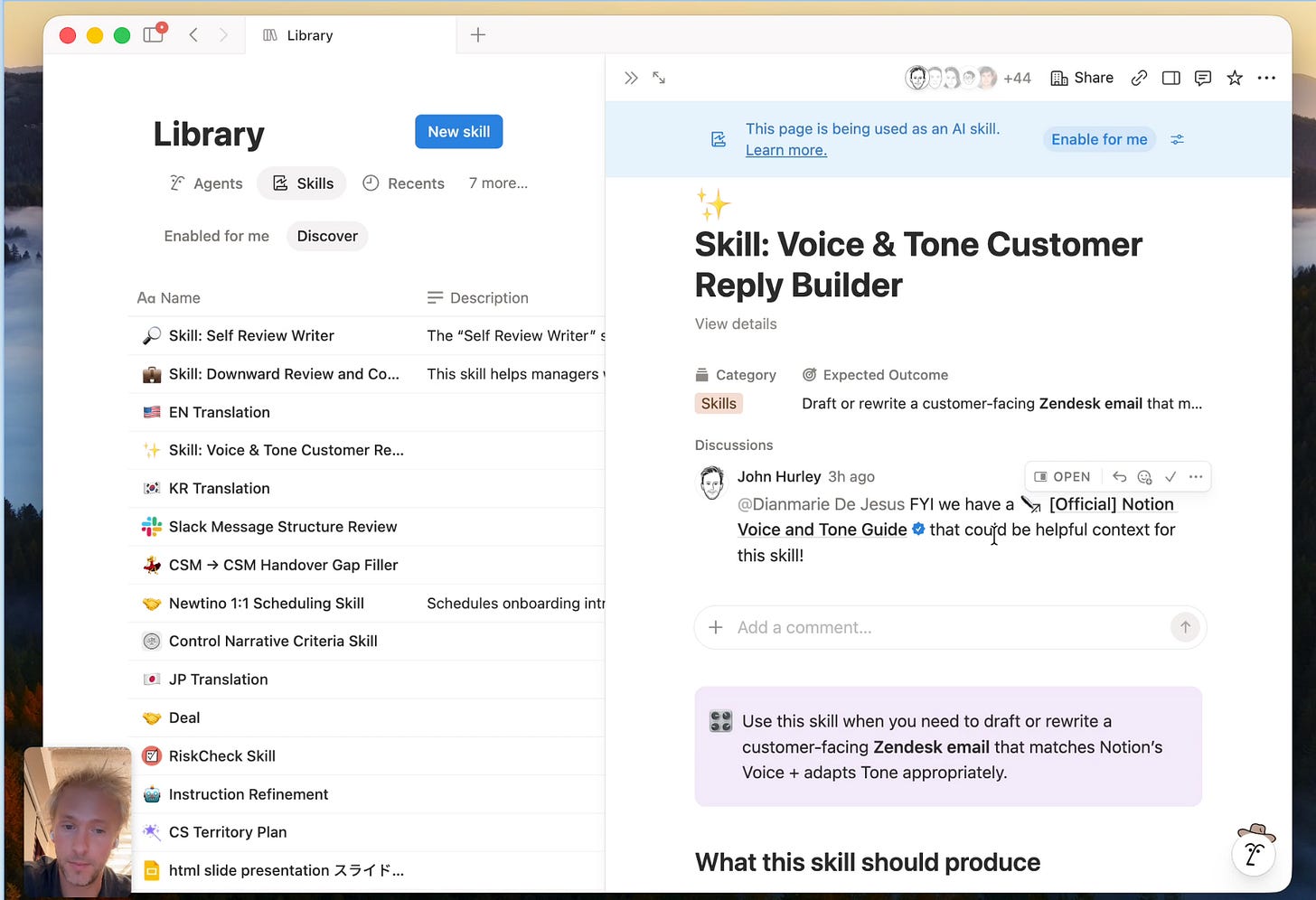
Task: Toggle the side panel layout icon
Action: (x=1170, y=78)
